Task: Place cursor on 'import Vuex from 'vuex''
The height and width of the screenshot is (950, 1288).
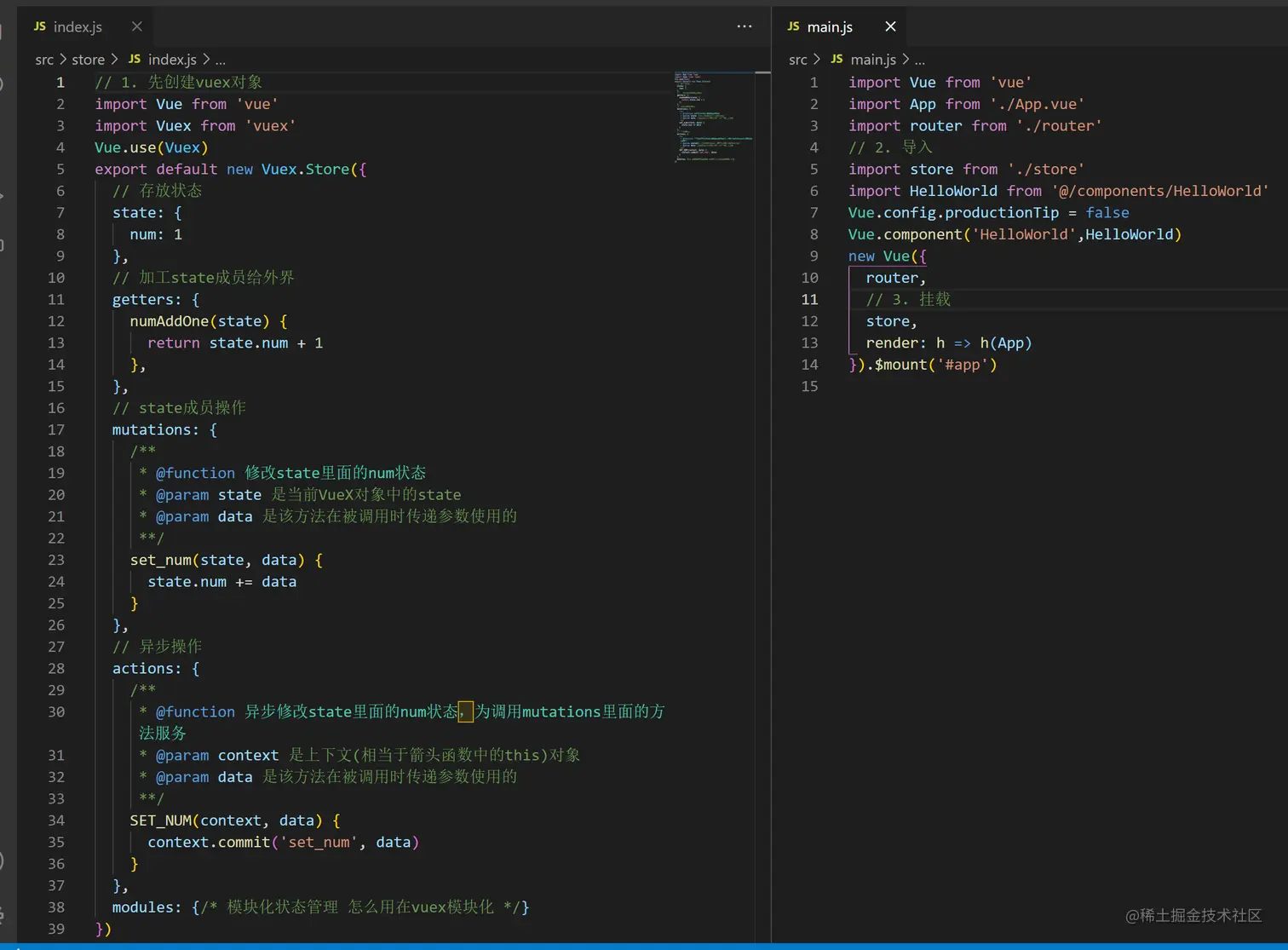Action: pos(195,126)
